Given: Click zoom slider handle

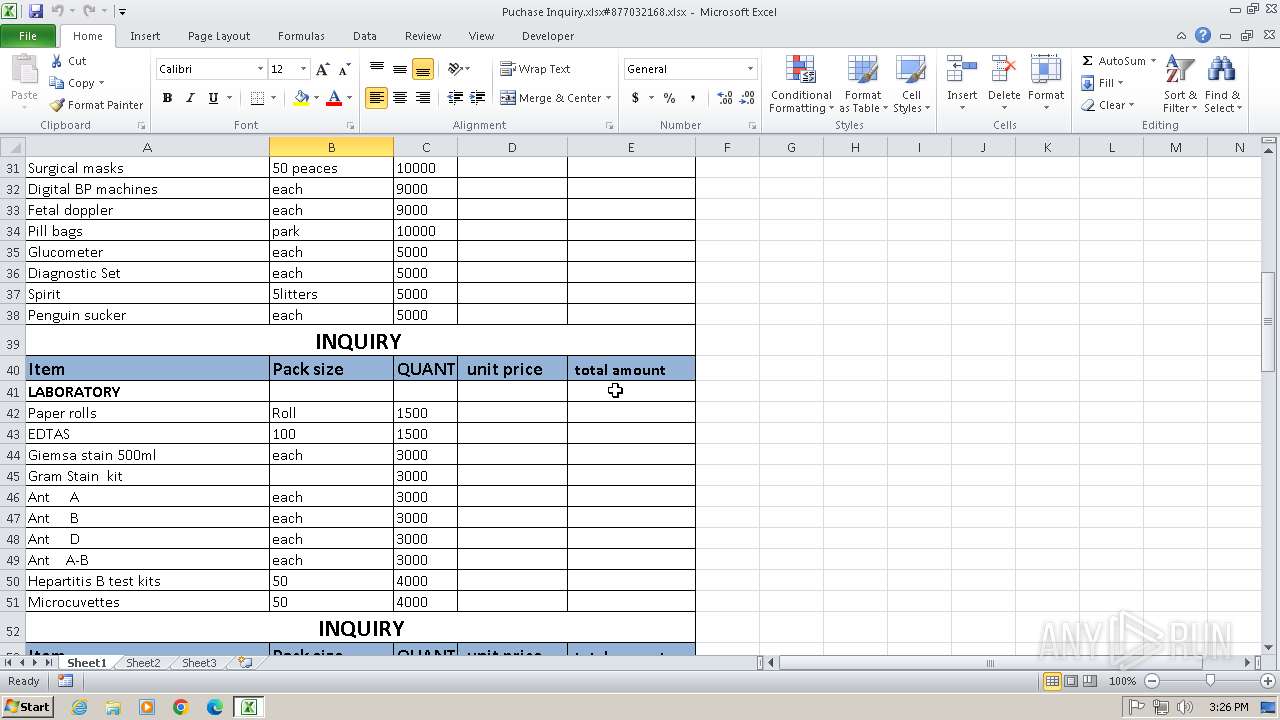Looking at the screenshot, I should point(1210,681).
